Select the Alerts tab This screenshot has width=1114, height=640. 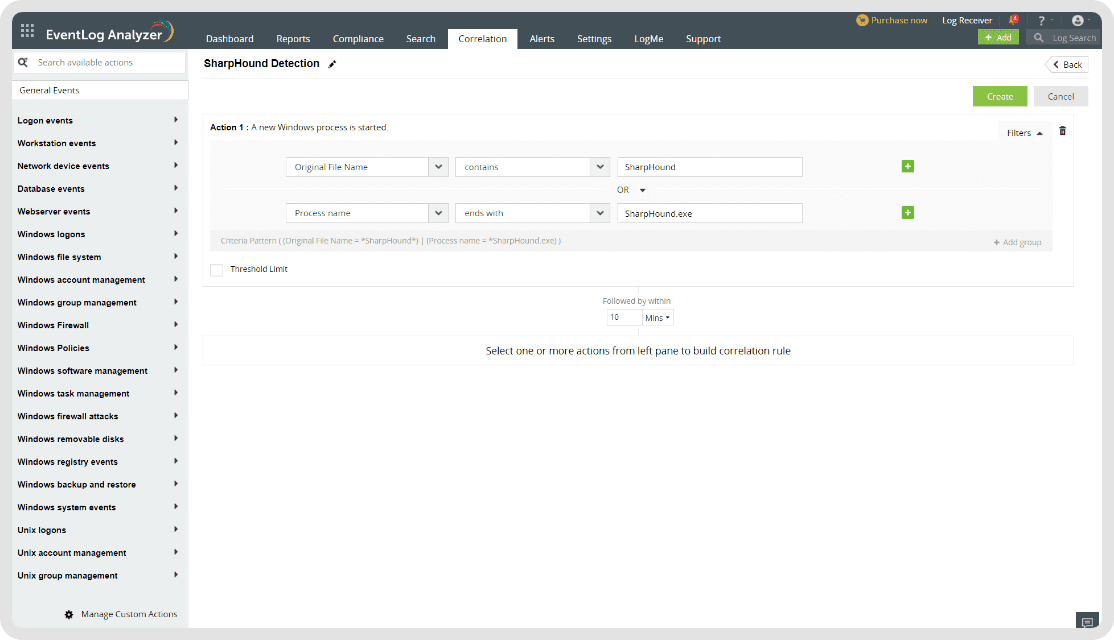click(x=541, y=38)
